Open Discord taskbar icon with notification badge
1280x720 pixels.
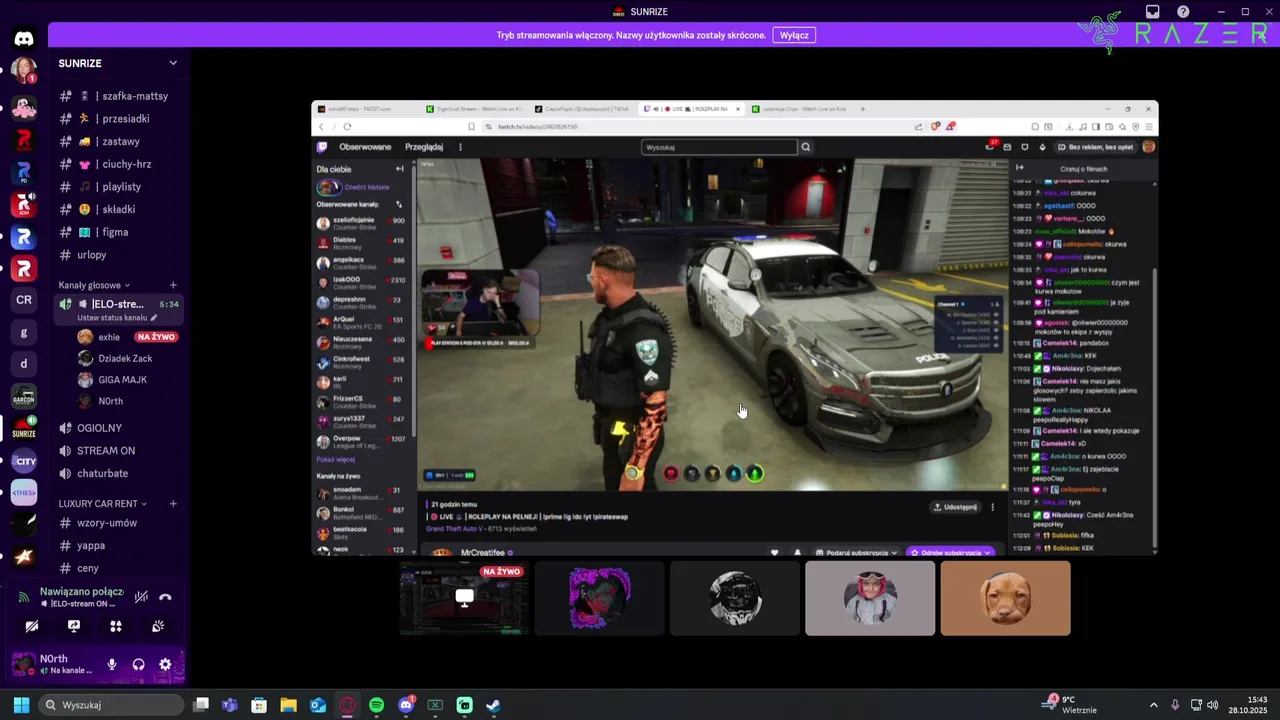tap(406, 705)
